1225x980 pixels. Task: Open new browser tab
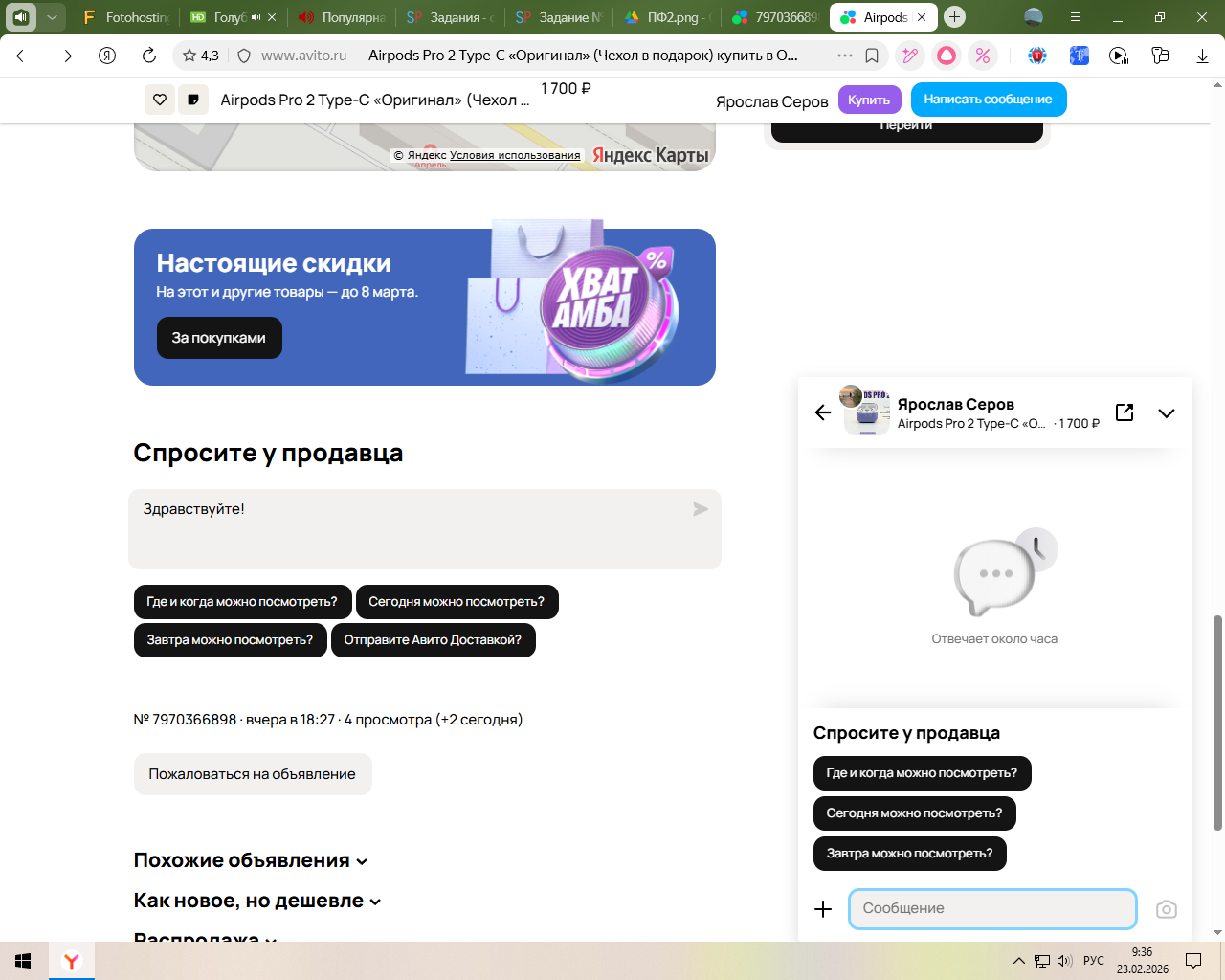(x=954, y=17)
